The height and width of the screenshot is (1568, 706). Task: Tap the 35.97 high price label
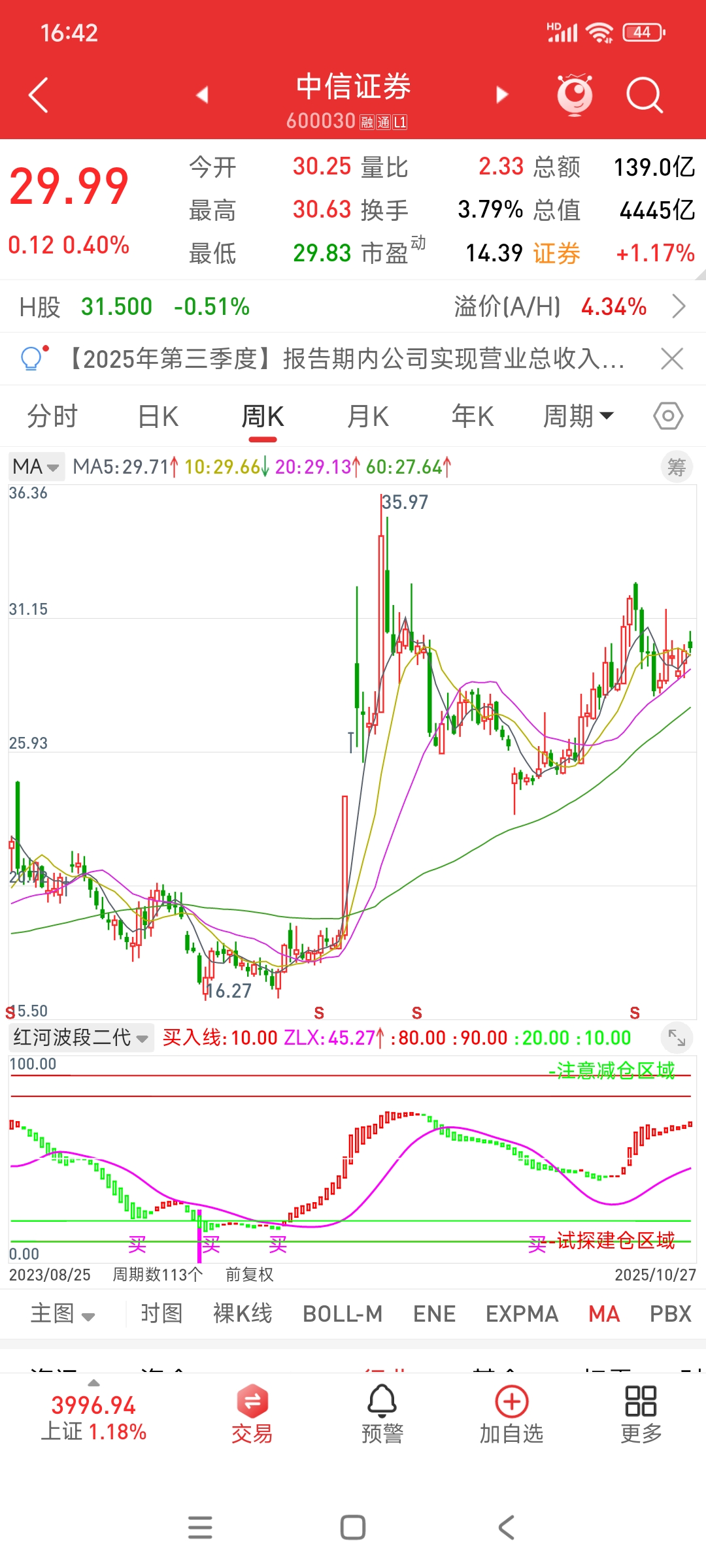405,502
